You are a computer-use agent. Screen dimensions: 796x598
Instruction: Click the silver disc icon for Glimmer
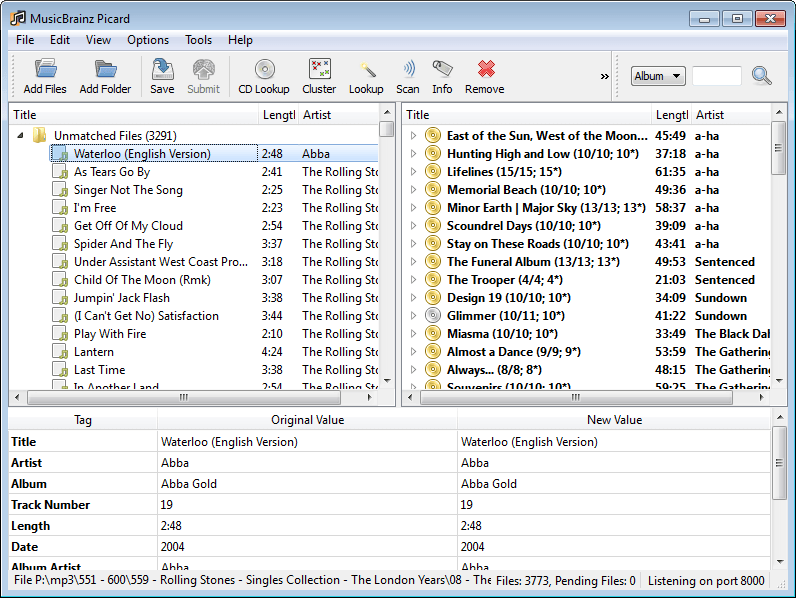[x=433, y=316]
